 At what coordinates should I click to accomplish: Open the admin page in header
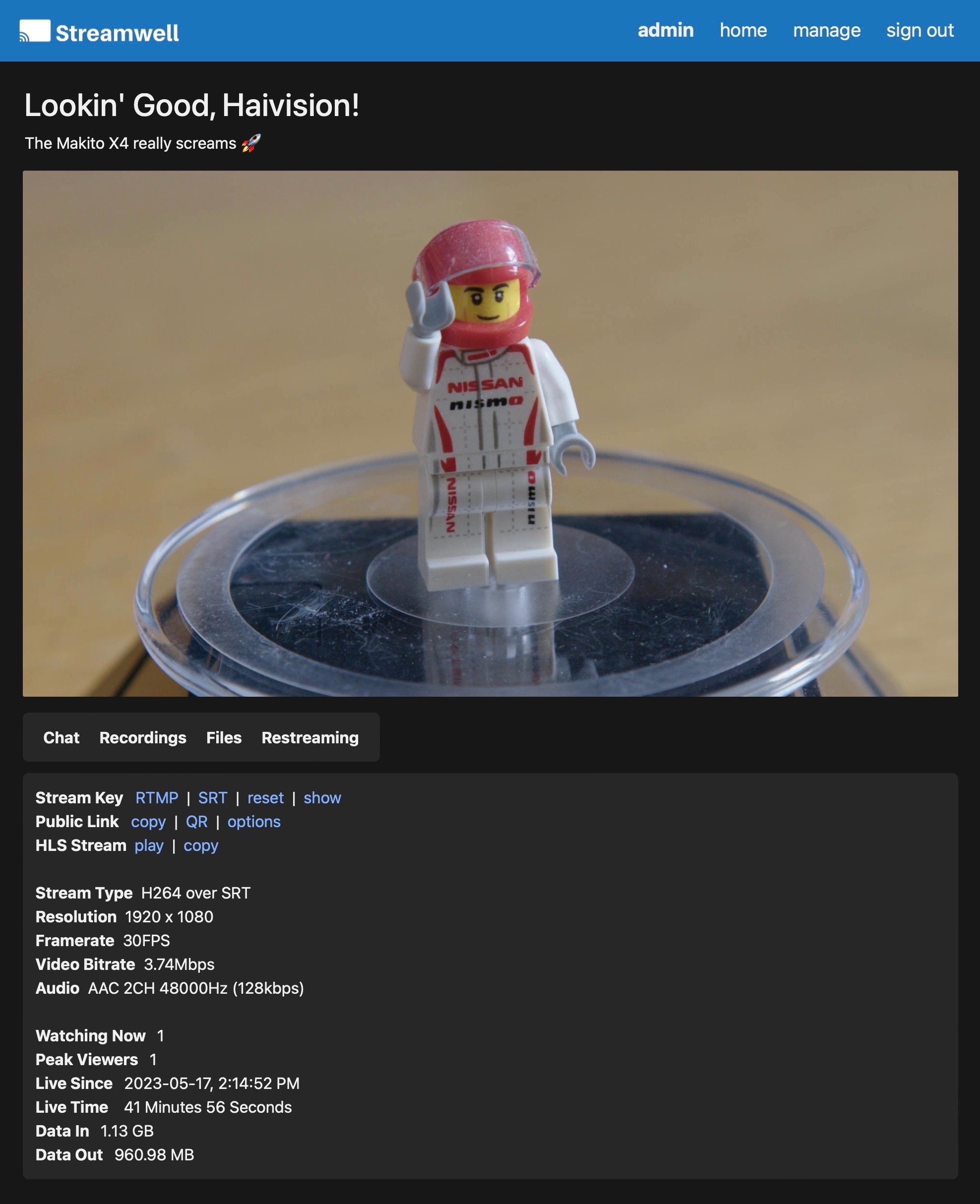click(666, 30)
